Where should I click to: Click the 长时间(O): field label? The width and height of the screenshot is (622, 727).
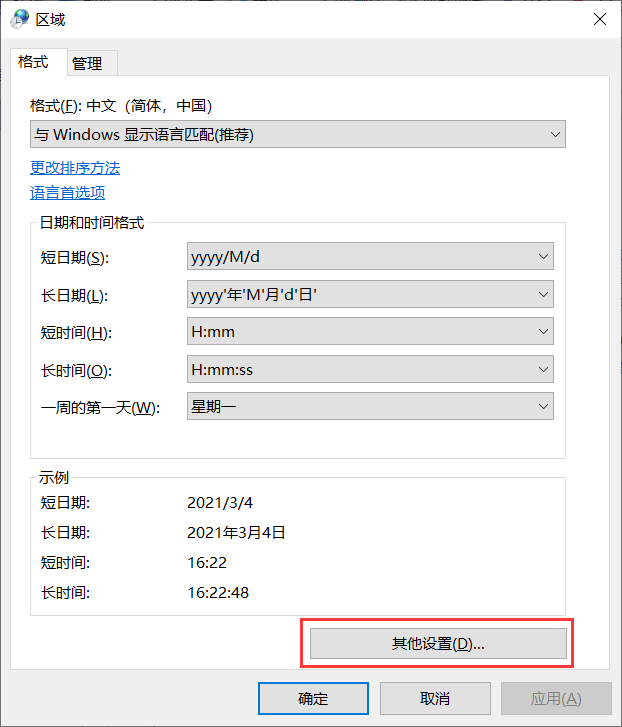(76, 370)
